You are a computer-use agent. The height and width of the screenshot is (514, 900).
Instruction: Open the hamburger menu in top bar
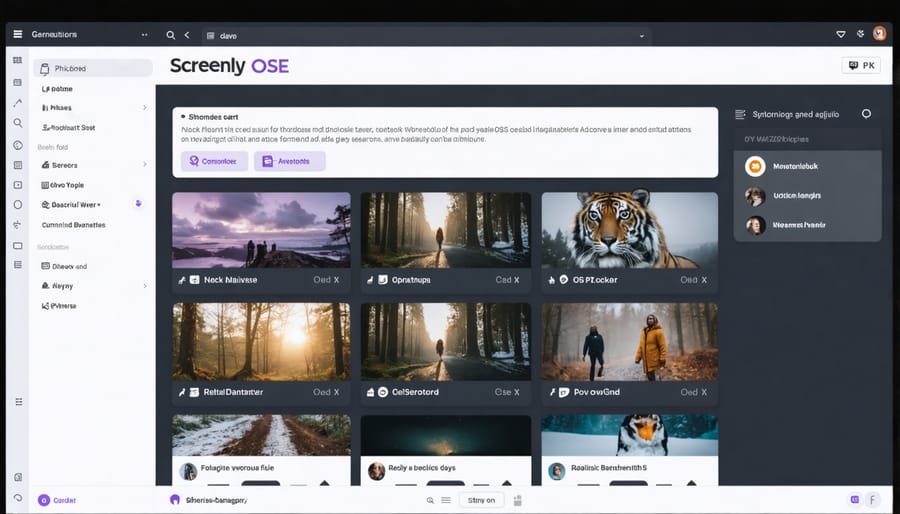coord(18,34)
